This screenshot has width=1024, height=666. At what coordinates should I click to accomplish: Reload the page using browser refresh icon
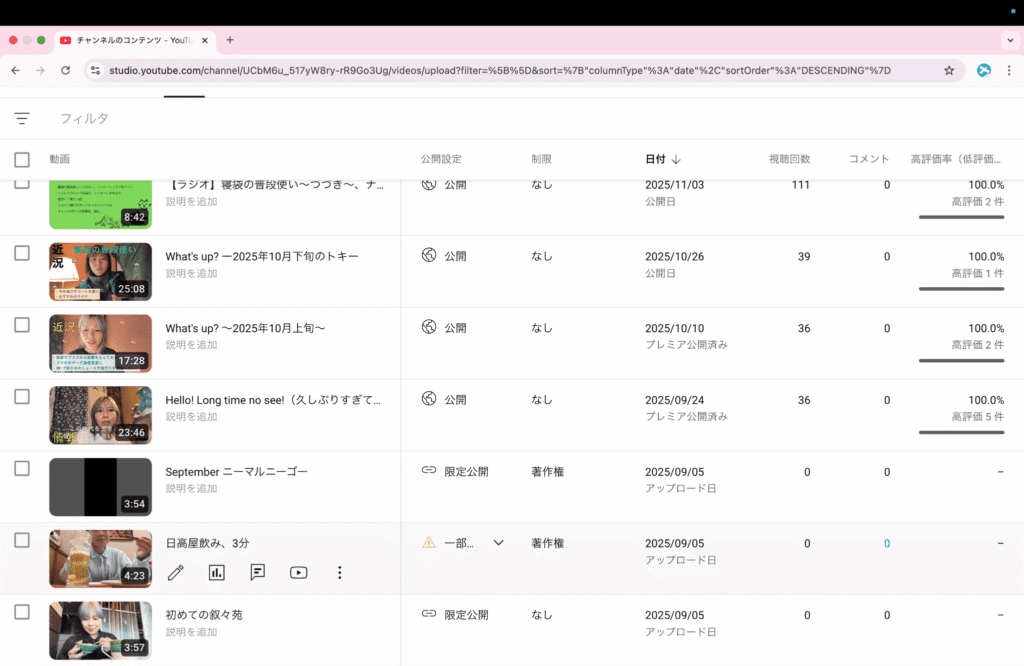point(66,71)
